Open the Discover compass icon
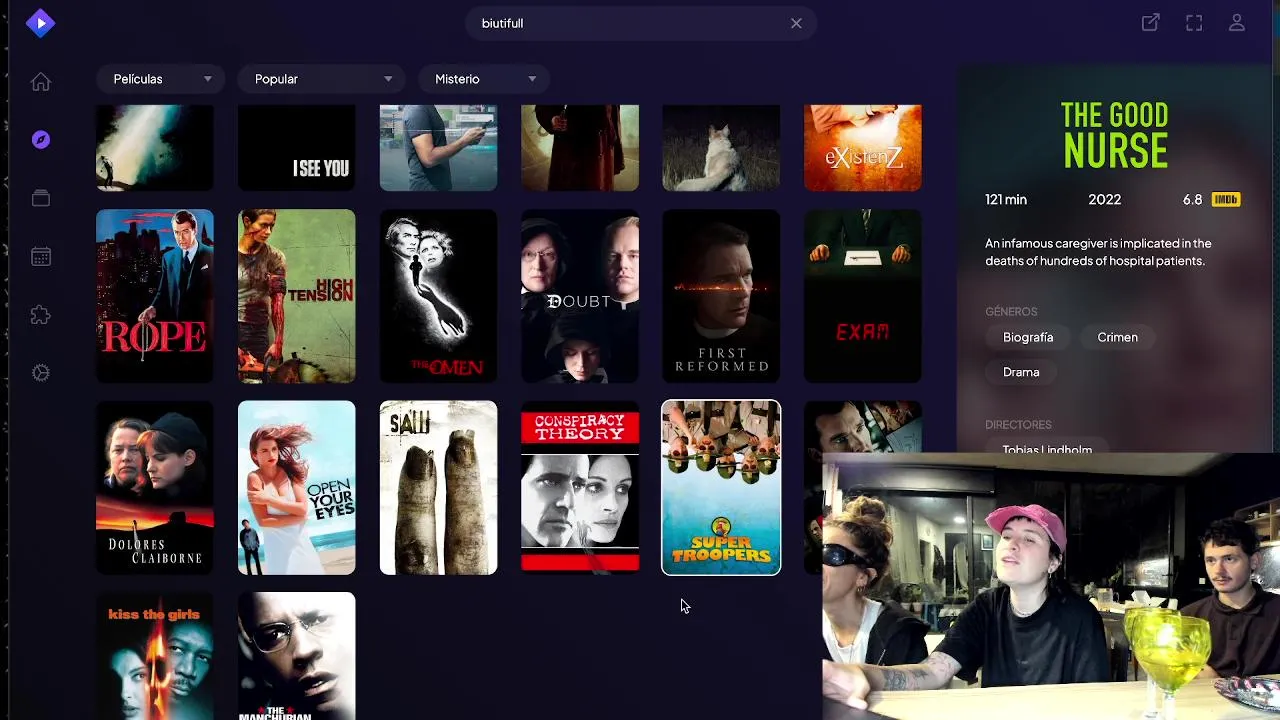 tap(41, 140)
